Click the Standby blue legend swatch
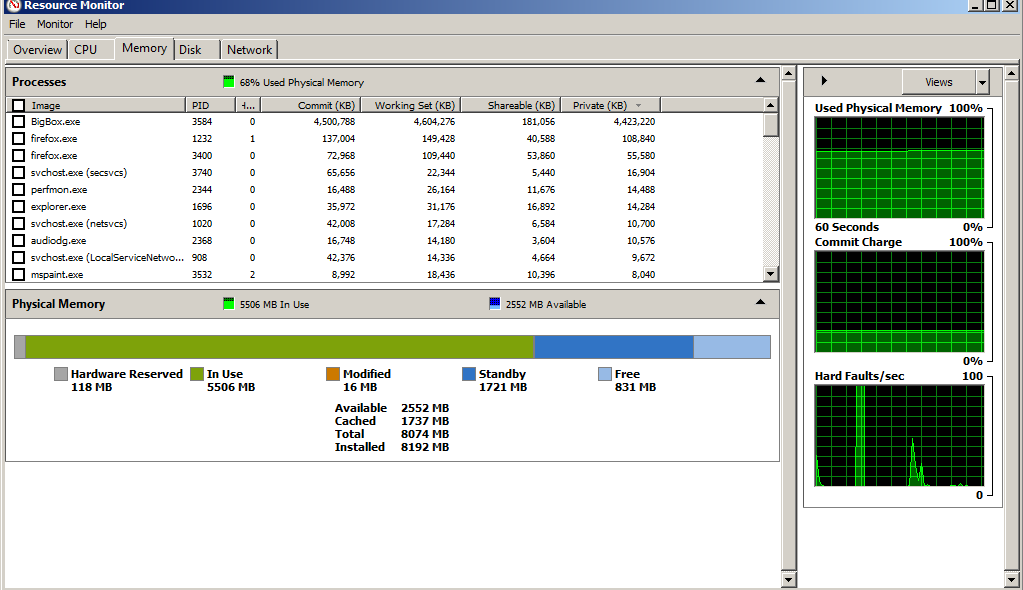 [469, 374]
